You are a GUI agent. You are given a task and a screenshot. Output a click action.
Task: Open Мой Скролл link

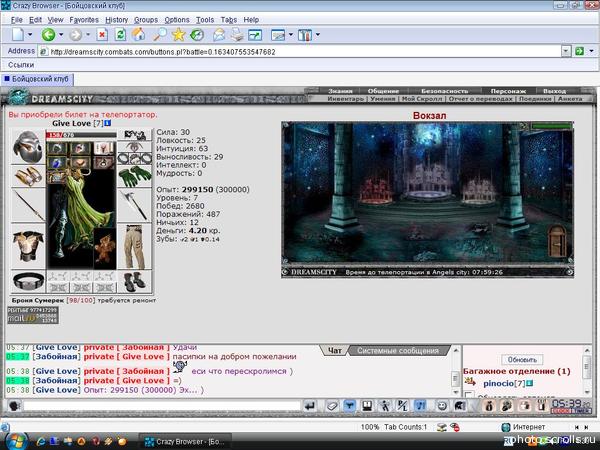(422, 99)
